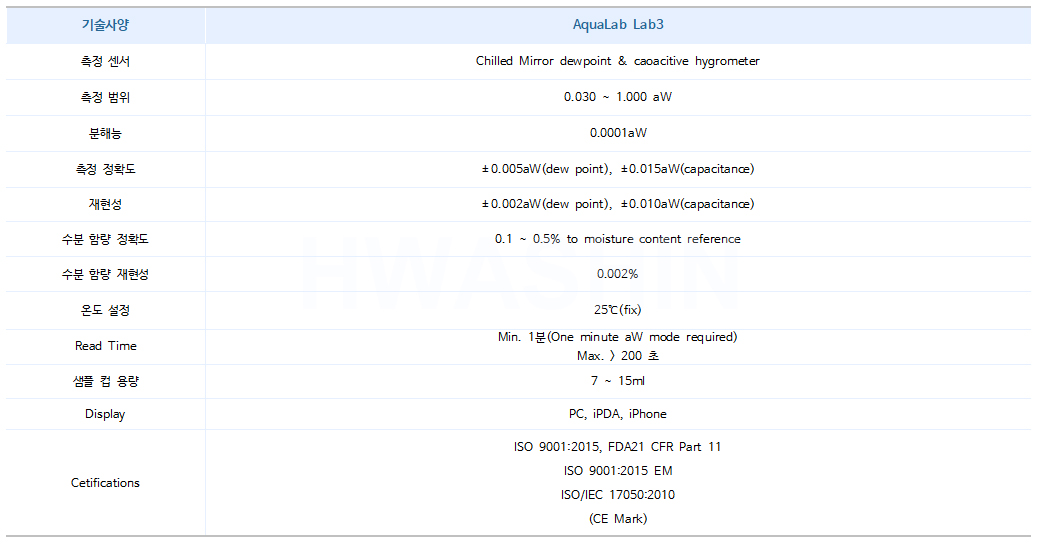This screenshot has height=546, width=1040.
Task: Click the Chilled Mirror dewpoint sensor value
Action: click(x=618, y=61)
